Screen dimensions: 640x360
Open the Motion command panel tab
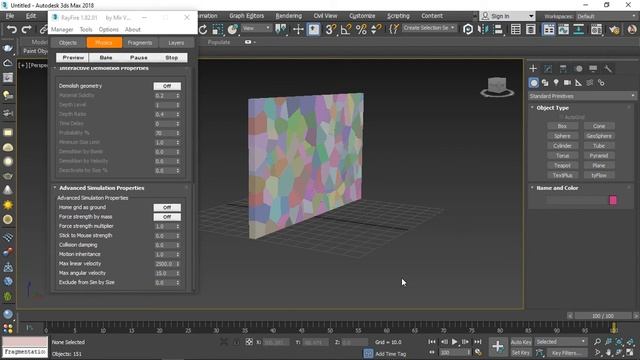coord(578,69)
